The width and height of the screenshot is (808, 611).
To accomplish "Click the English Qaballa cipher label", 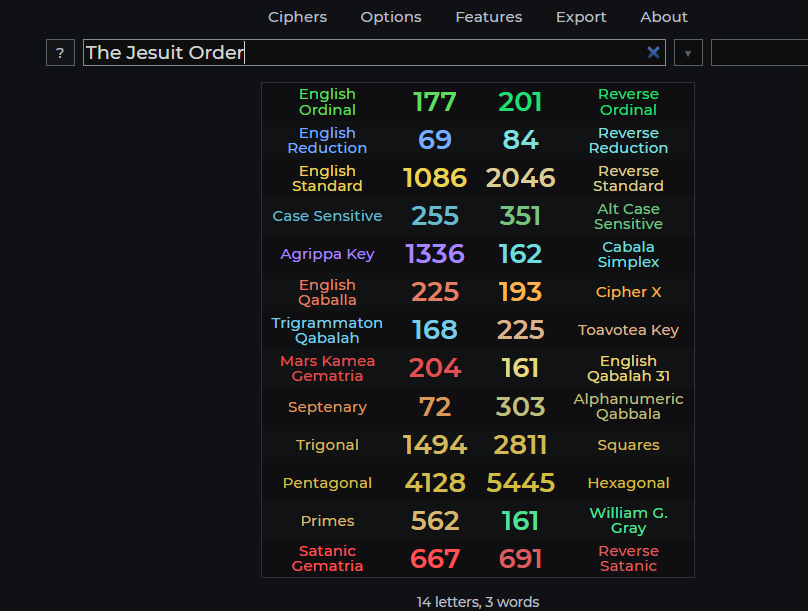I will coord(327,292).
